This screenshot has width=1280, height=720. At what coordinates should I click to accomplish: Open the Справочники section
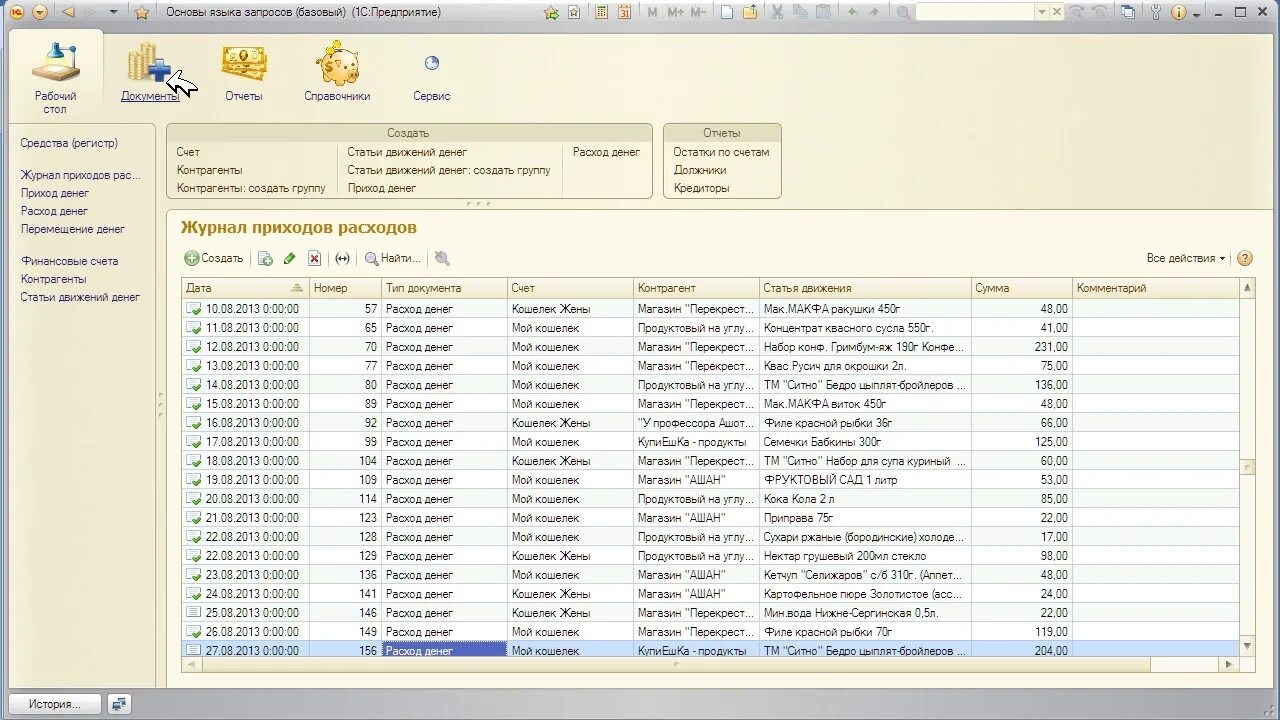point(337,73)
